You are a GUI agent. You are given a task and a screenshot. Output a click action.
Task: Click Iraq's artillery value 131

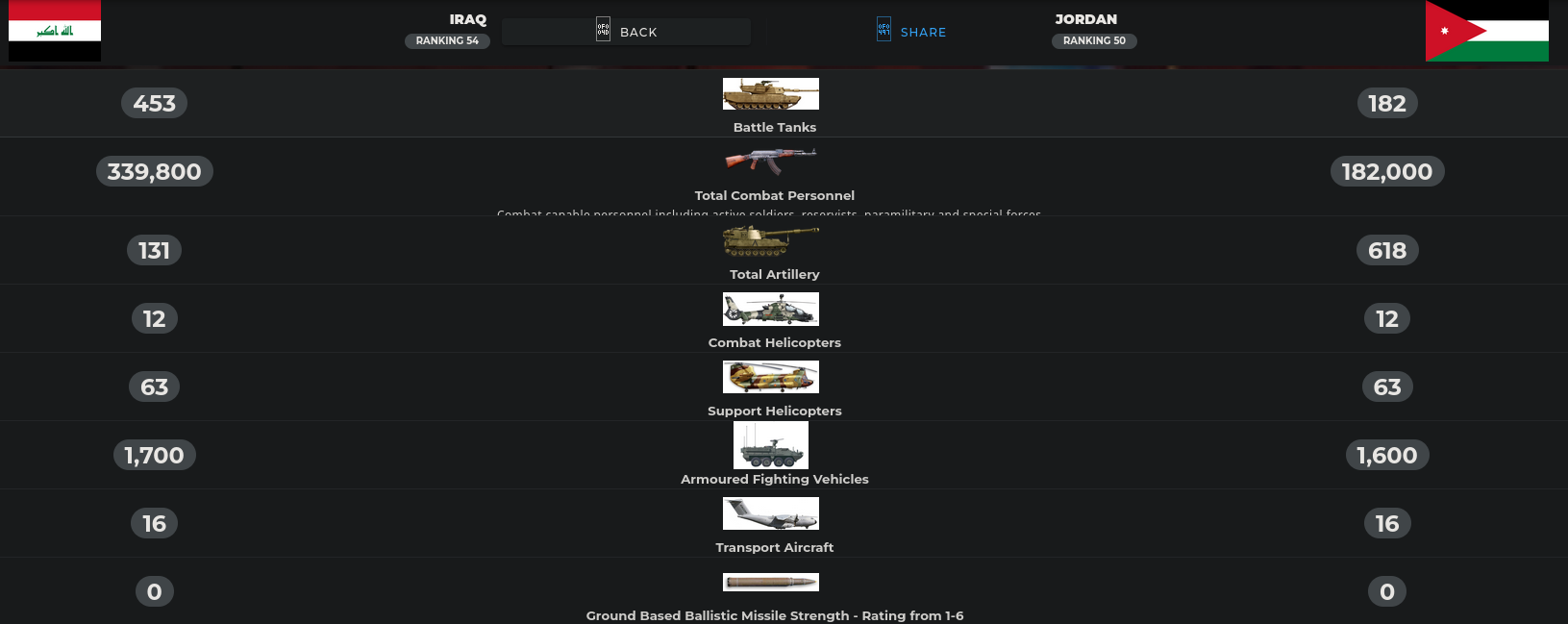coord(154,250)
